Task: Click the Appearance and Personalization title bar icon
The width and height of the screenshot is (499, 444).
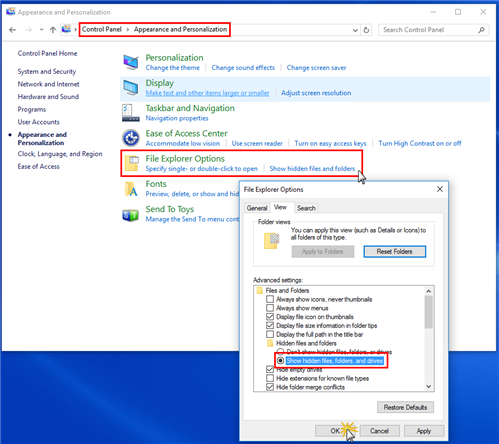Action: click(x=11, y=12)
